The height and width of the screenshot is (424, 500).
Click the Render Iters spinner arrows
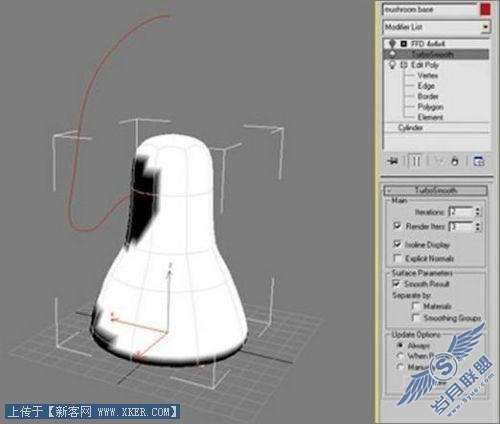tap(478, 227)
